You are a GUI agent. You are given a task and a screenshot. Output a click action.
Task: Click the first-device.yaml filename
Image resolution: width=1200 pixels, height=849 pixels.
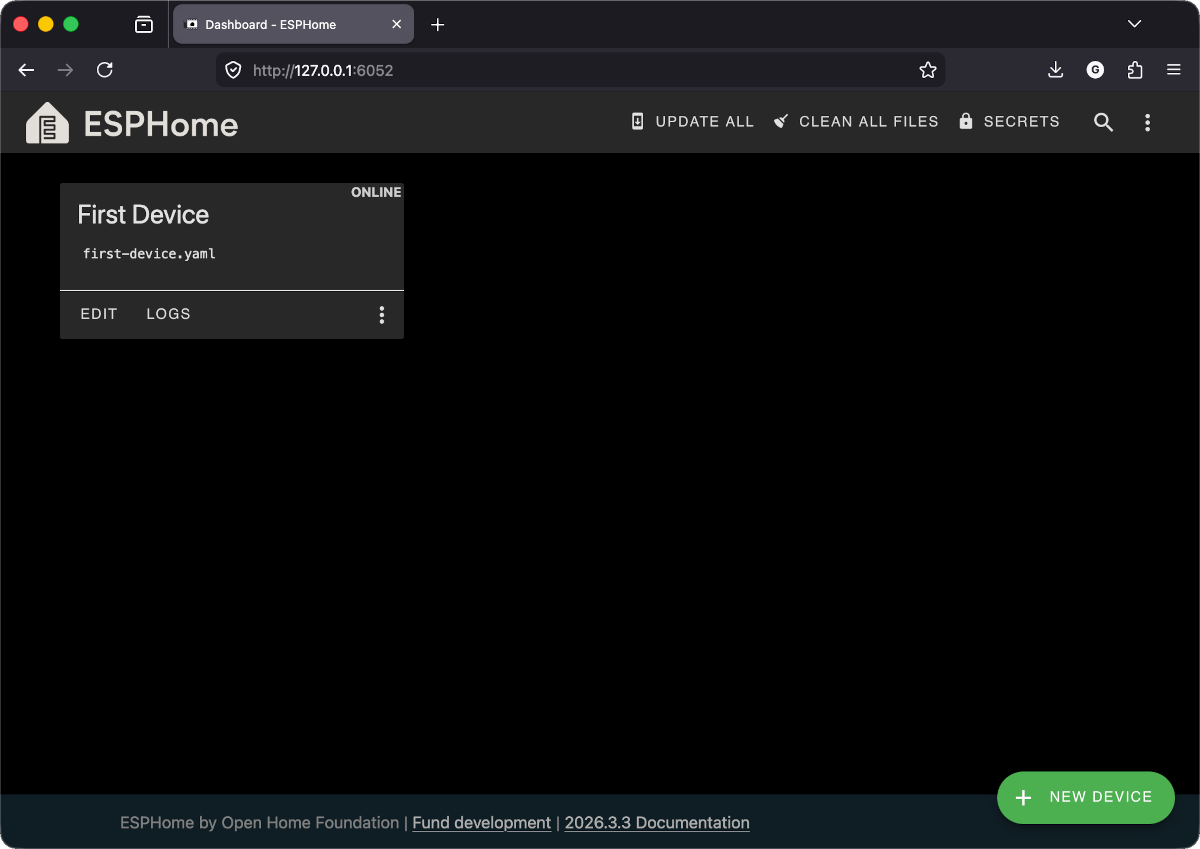coord(149,254)
